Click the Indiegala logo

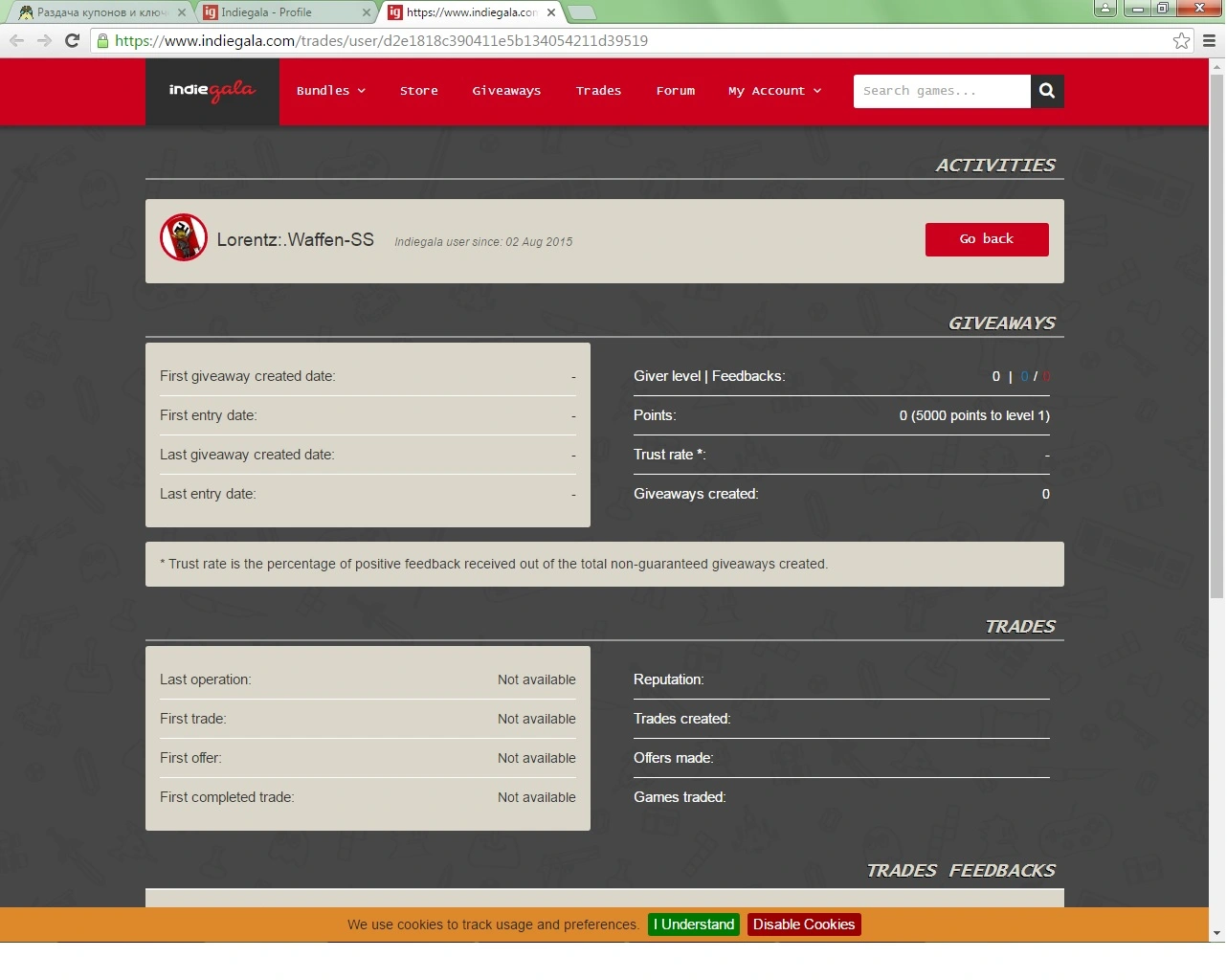[212, 91]
